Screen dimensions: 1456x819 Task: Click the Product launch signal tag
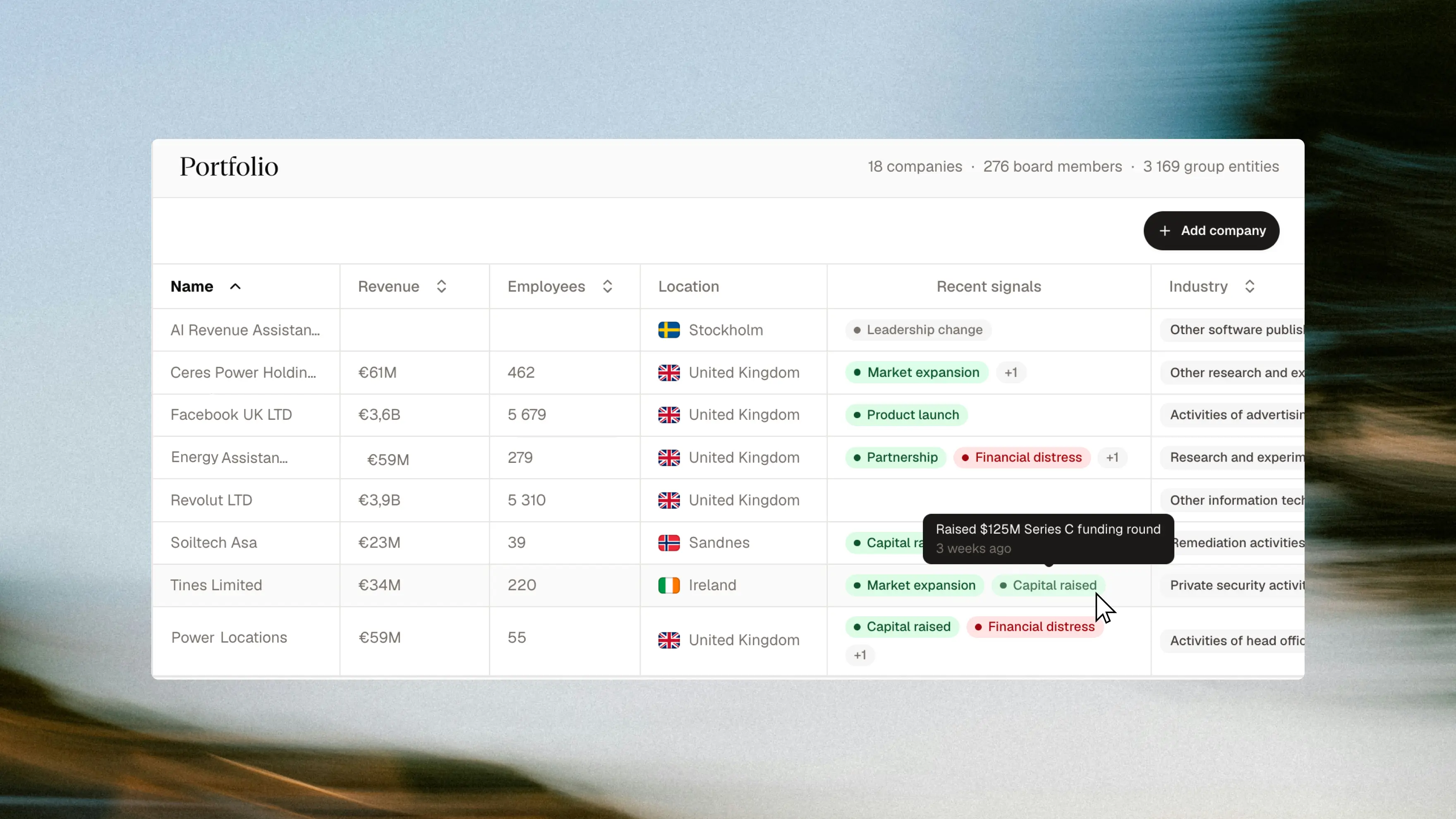pyautogui.click(x=907, y=415)
